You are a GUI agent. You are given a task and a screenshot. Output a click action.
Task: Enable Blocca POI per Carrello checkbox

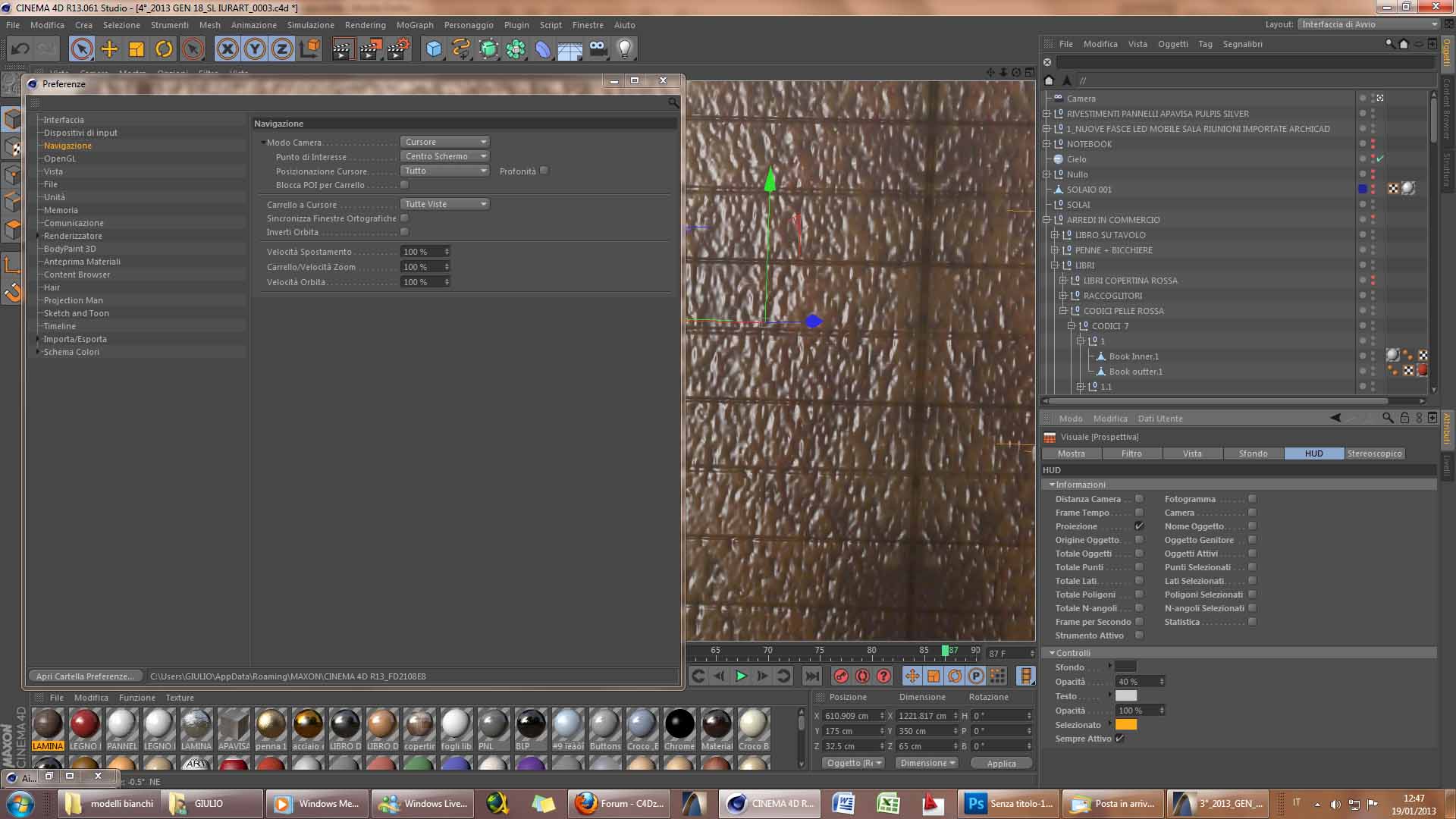click(404, 185)
